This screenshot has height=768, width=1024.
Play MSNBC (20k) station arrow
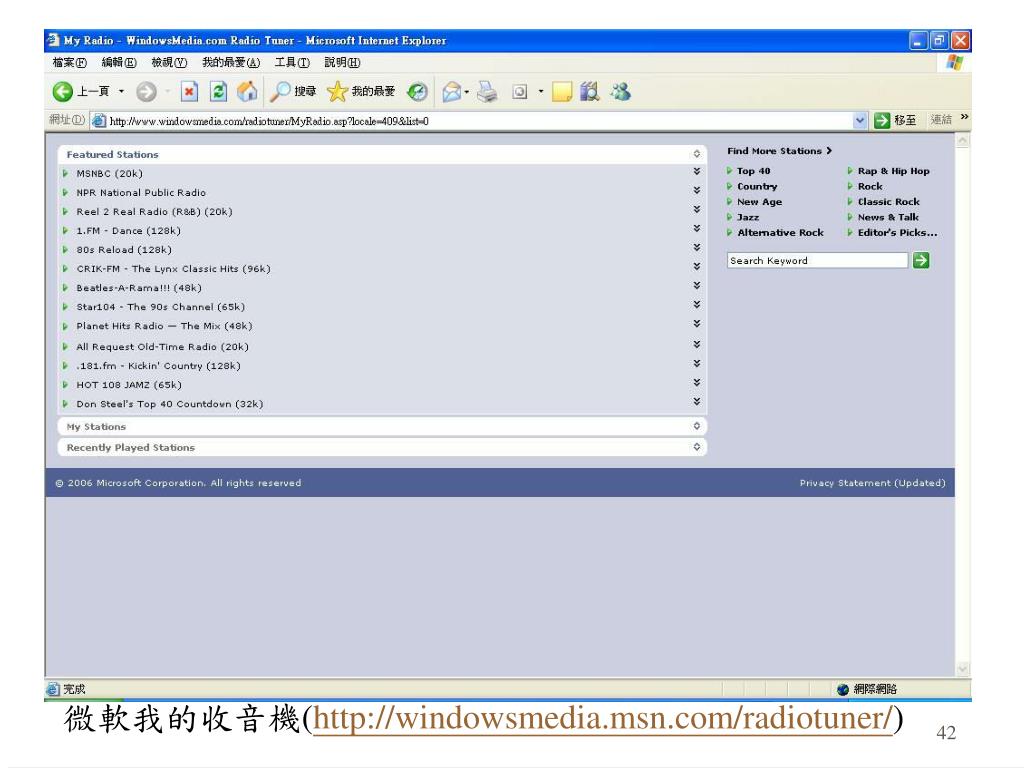(x=65, y=174)
